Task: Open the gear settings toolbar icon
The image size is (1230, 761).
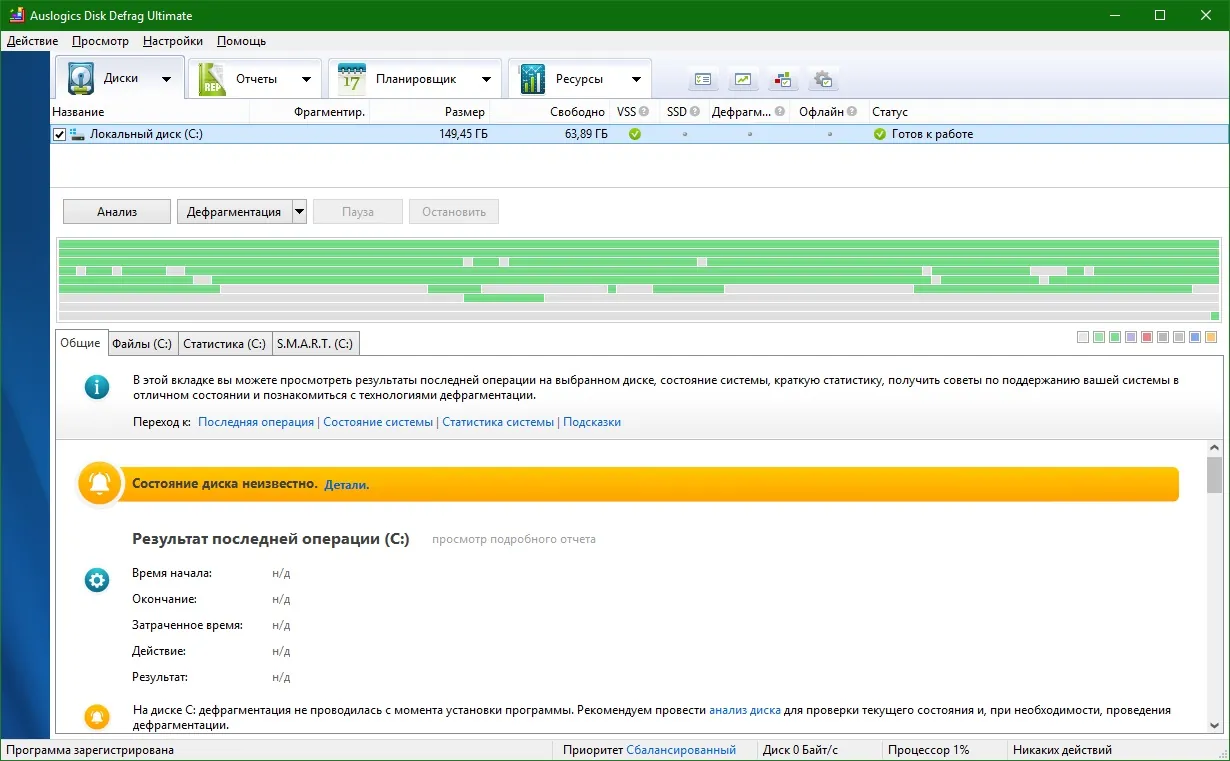Action: coord(823,79)
